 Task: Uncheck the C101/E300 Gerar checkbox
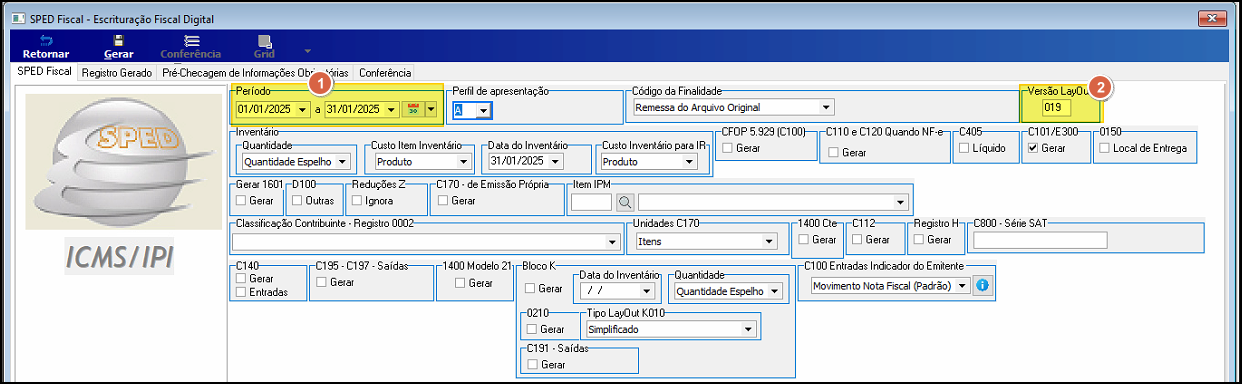coord(1033,148)
